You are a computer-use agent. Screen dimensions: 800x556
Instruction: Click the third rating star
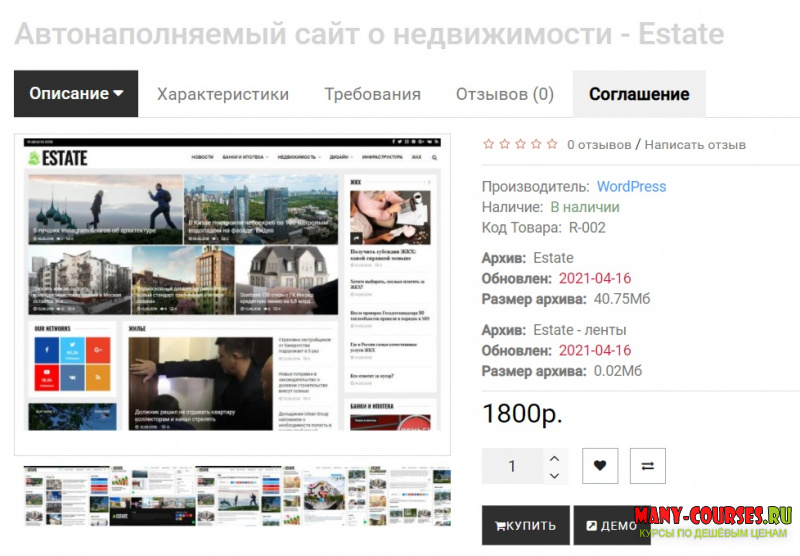pos(520,144)
